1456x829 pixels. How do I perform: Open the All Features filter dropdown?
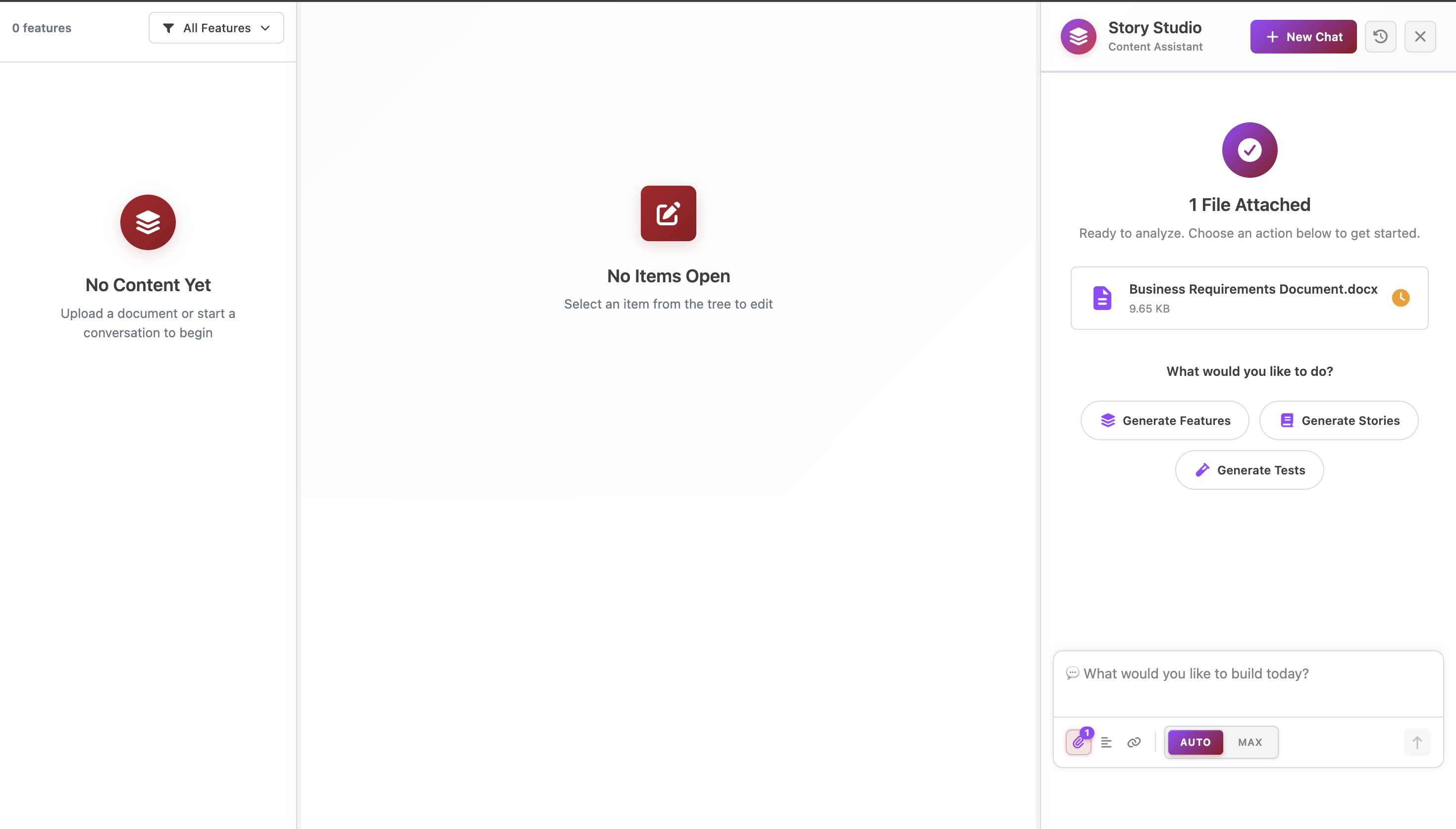click(x=216, y=28)
